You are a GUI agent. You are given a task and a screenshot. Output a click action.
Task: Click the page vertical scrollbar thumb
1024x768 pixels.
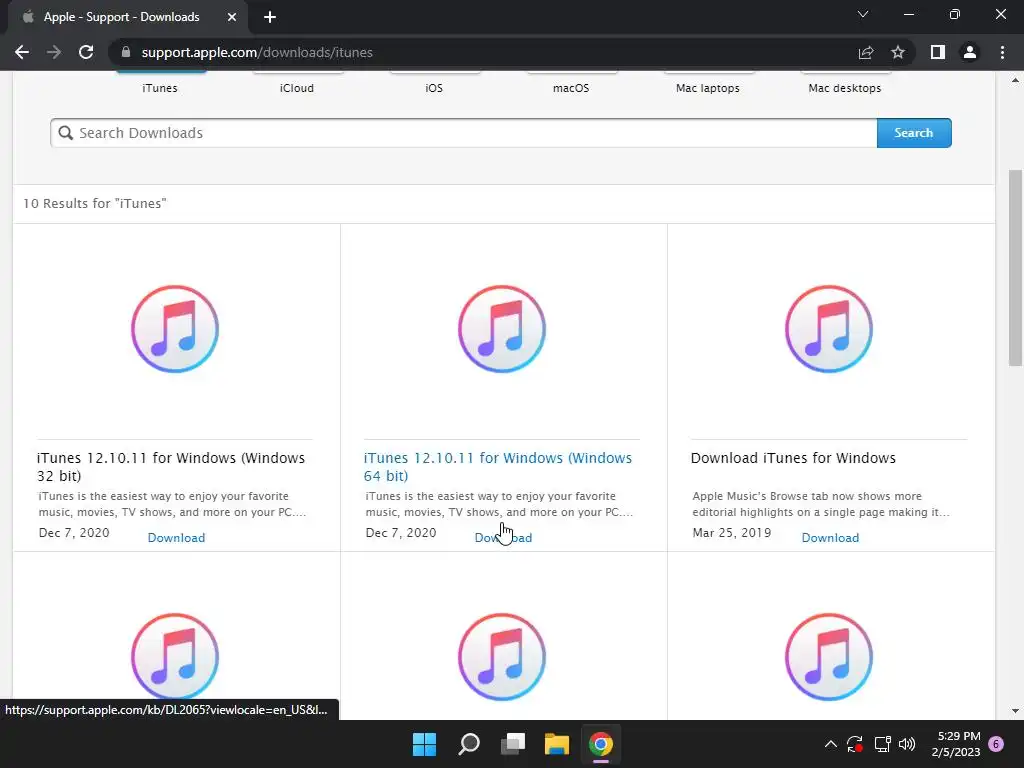click(1015, 268)
